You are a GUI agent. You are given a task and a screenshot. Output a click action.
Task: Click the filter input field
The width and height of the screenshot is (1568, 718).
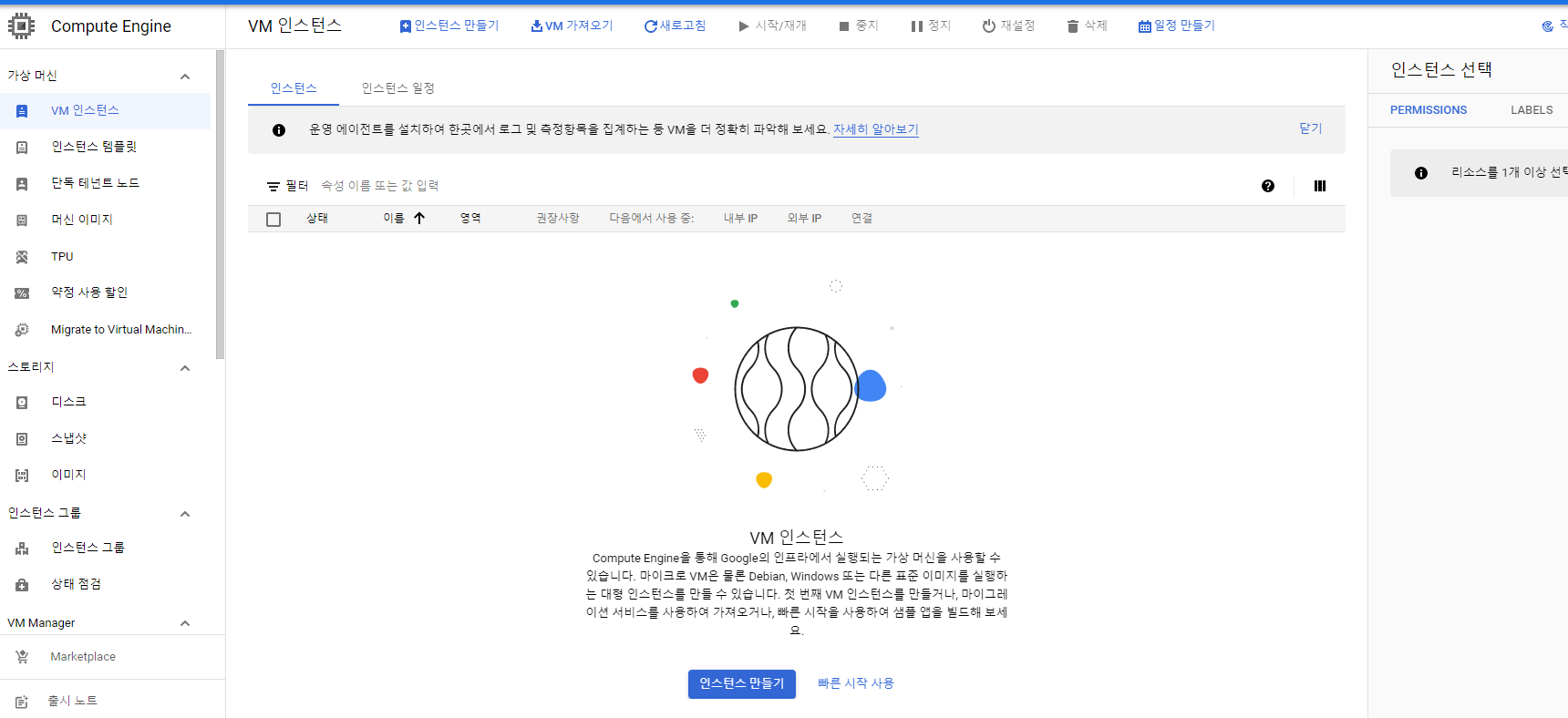[x=784, y=186]
